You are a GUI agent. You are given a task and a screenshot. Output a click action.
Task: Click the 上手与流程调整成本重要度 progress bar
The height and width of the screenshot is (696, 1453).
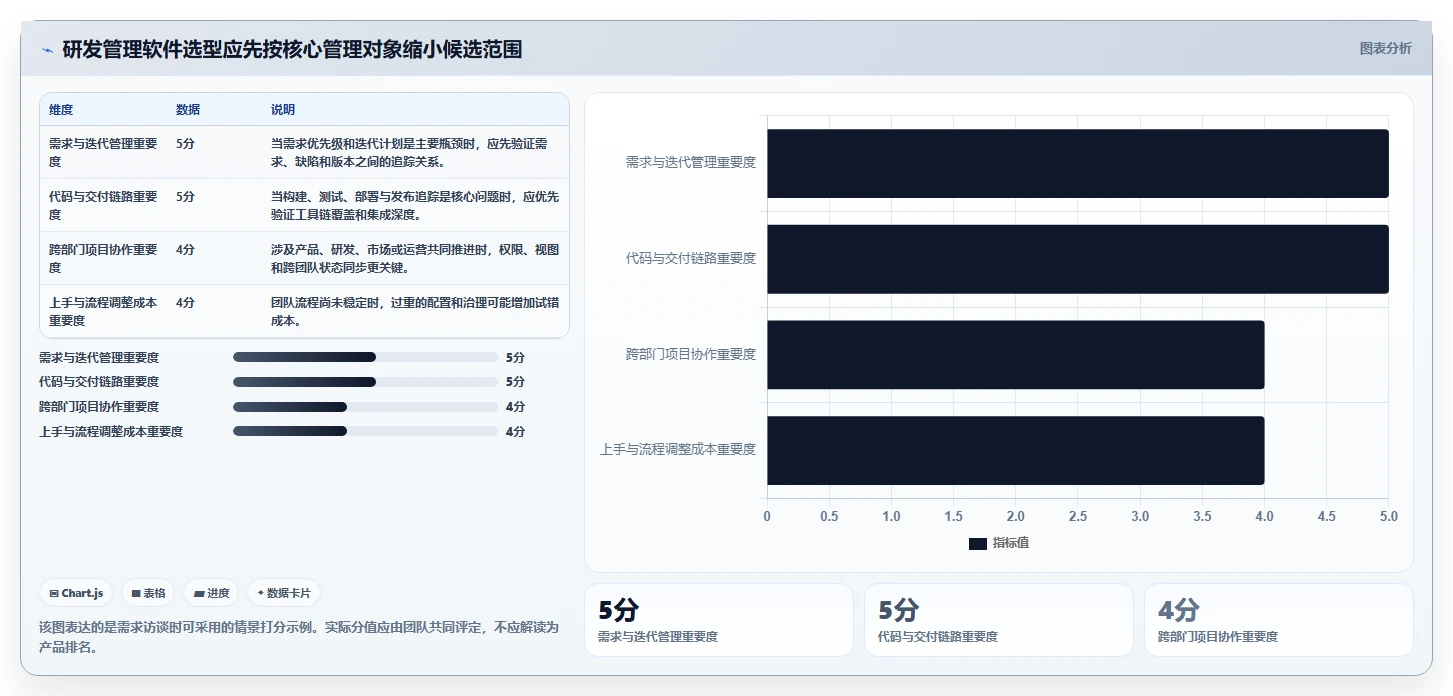tap(365, 431)
